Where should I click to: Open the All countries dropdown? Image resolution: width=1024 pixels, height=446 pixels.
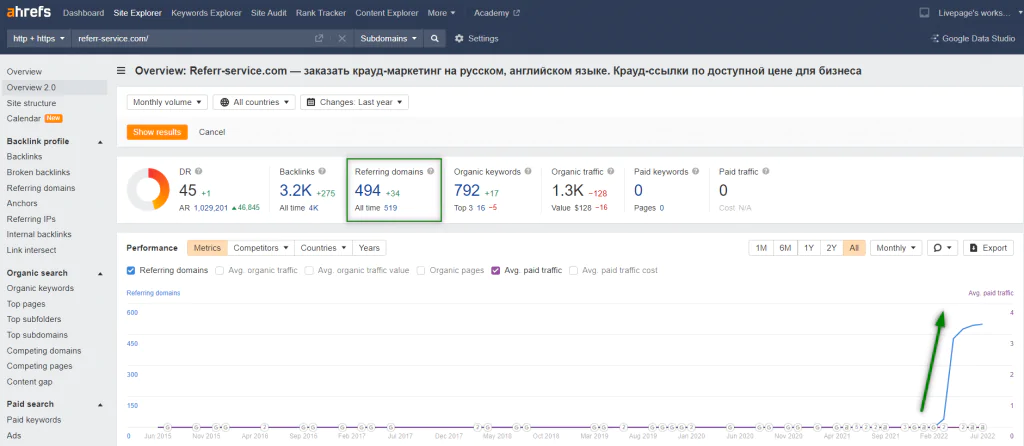pos(254,102)
